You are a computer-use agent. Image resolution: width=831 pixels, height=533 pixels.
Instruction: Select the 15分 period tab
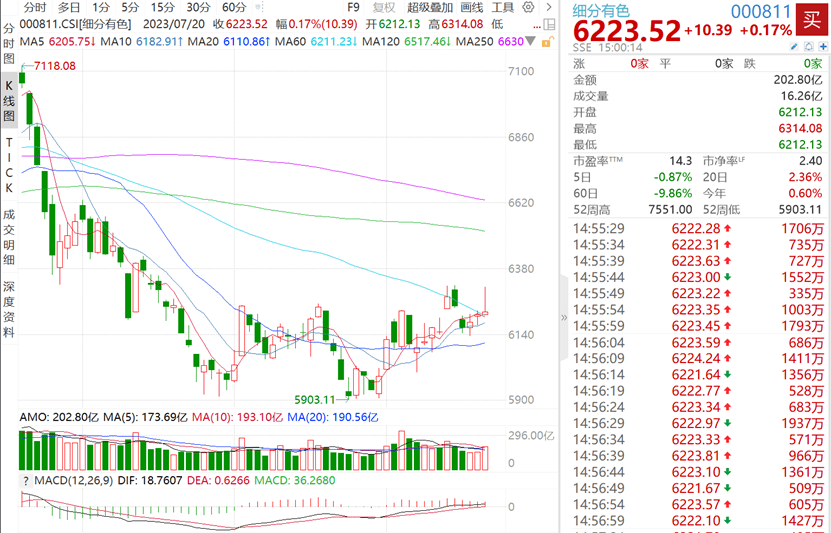click(x=162, y=7)
